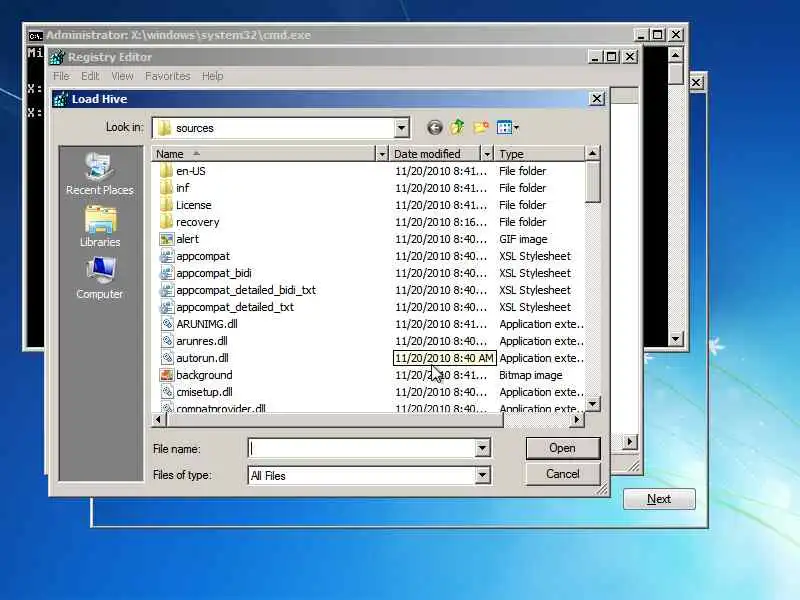Screen dimensions: 800x600
Task: Select the ARUNIMG.dll file icon
Action: [x=167, y=324]
